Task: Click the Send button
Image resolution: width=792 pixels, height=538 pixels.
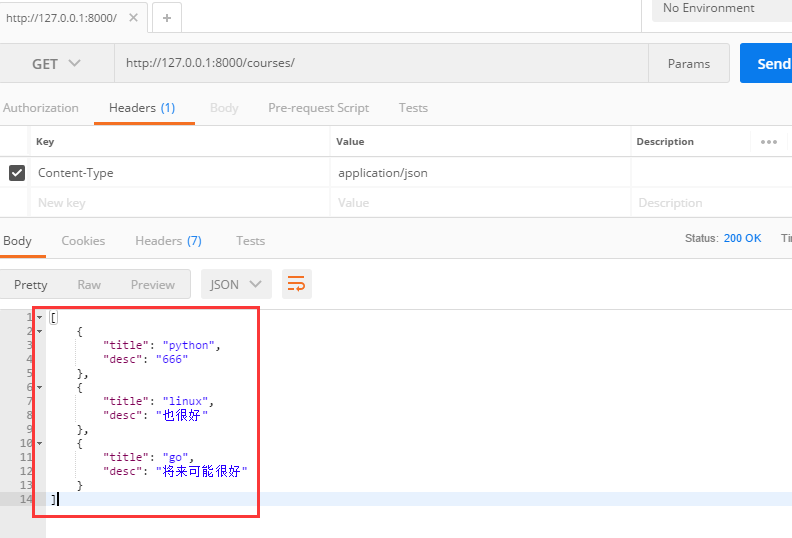Action: point(770,64)
